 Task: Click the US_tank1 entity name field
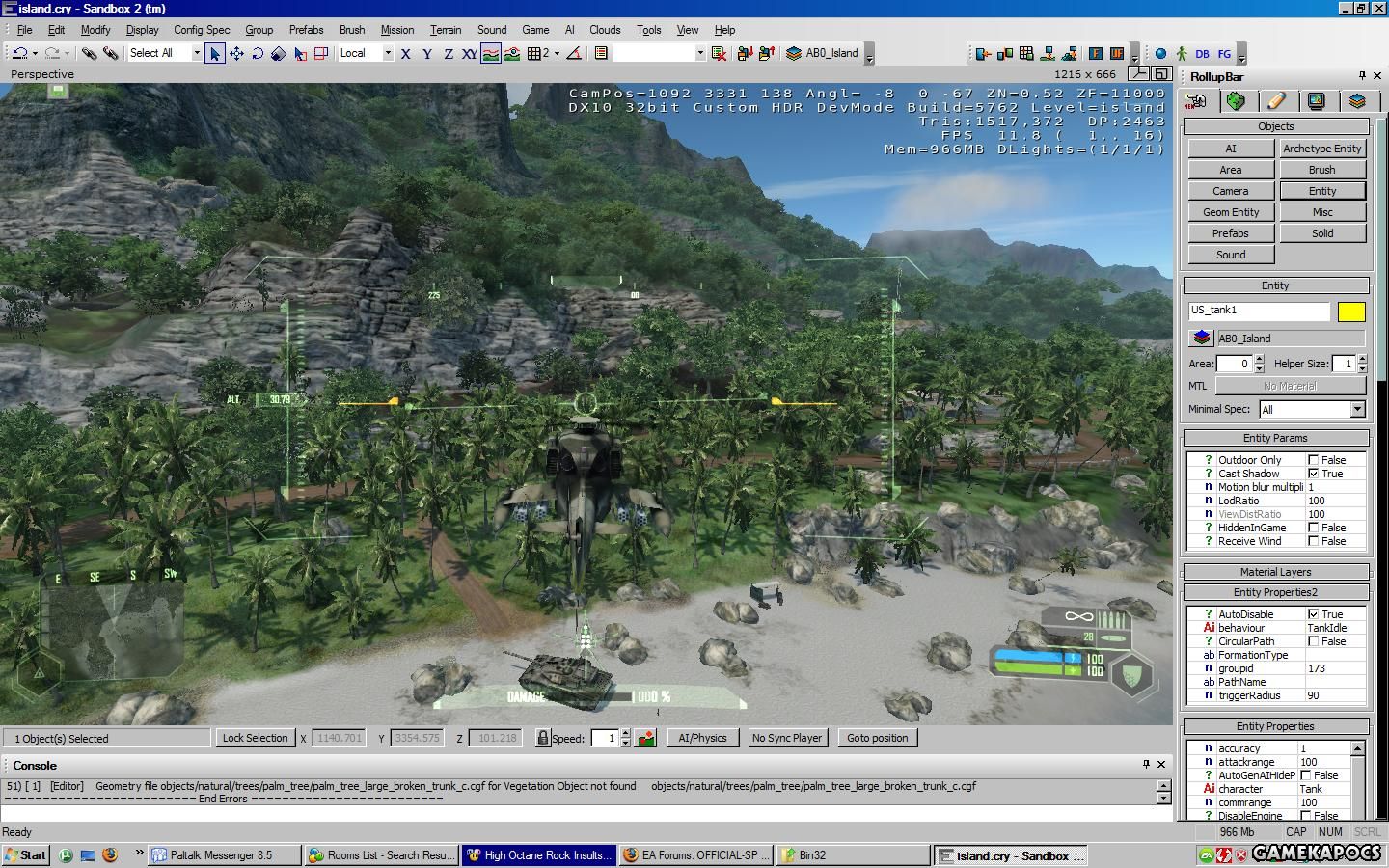point(1259,311)
